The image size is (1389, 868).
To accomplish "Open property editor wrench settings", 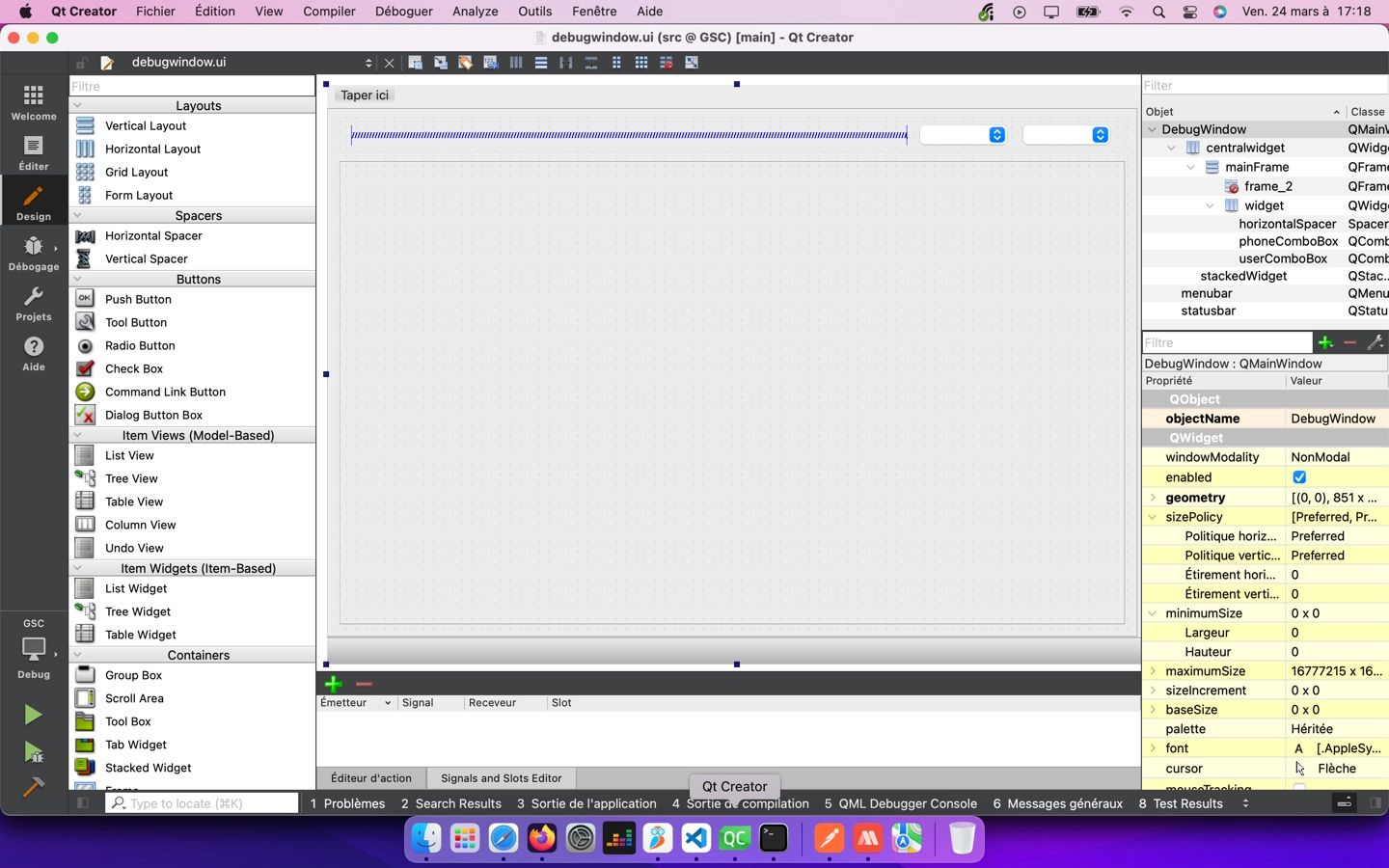I will point(1375,342).
